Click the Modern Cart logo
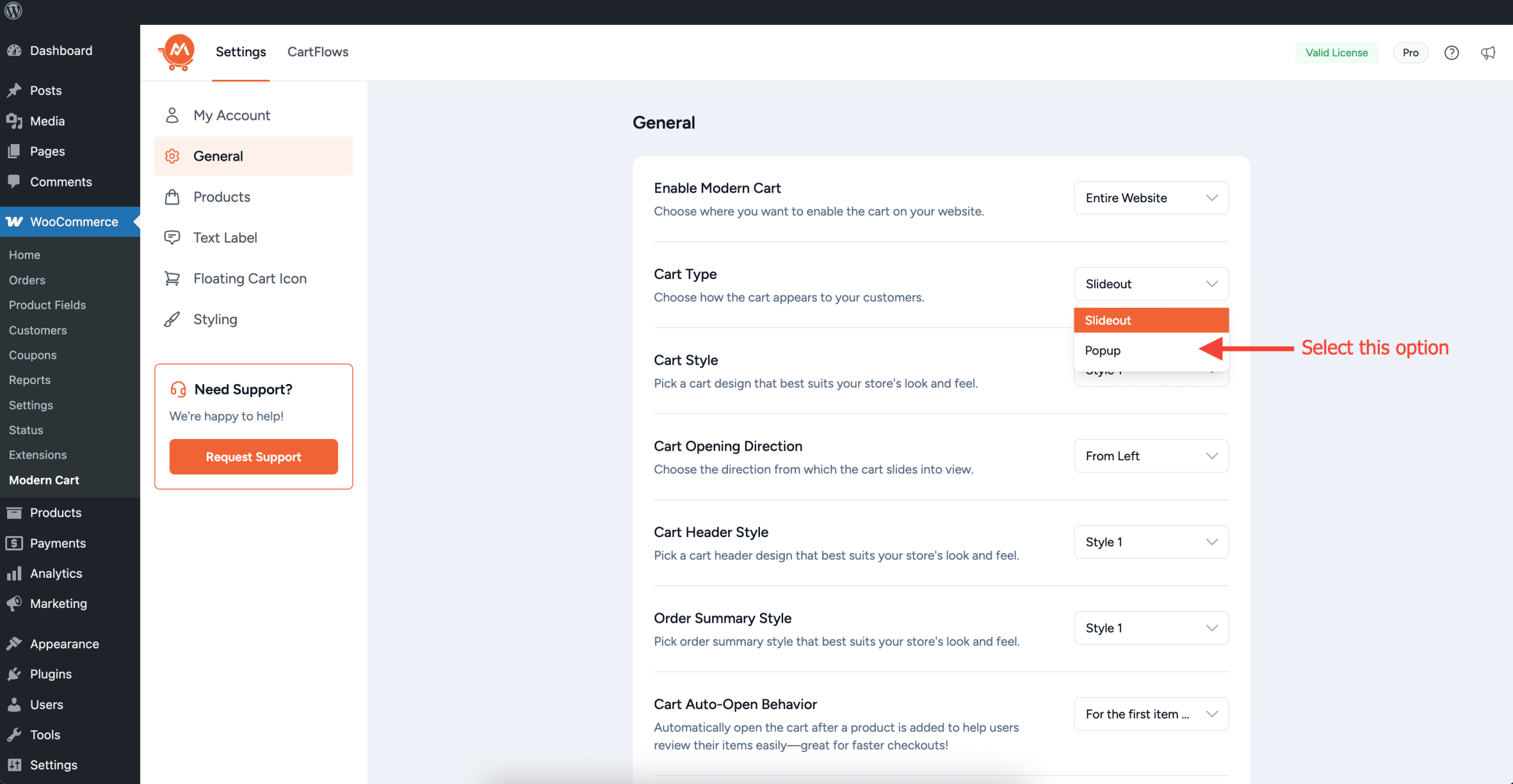The height and width of the screenshot is (784, 1513). [177, 53]
